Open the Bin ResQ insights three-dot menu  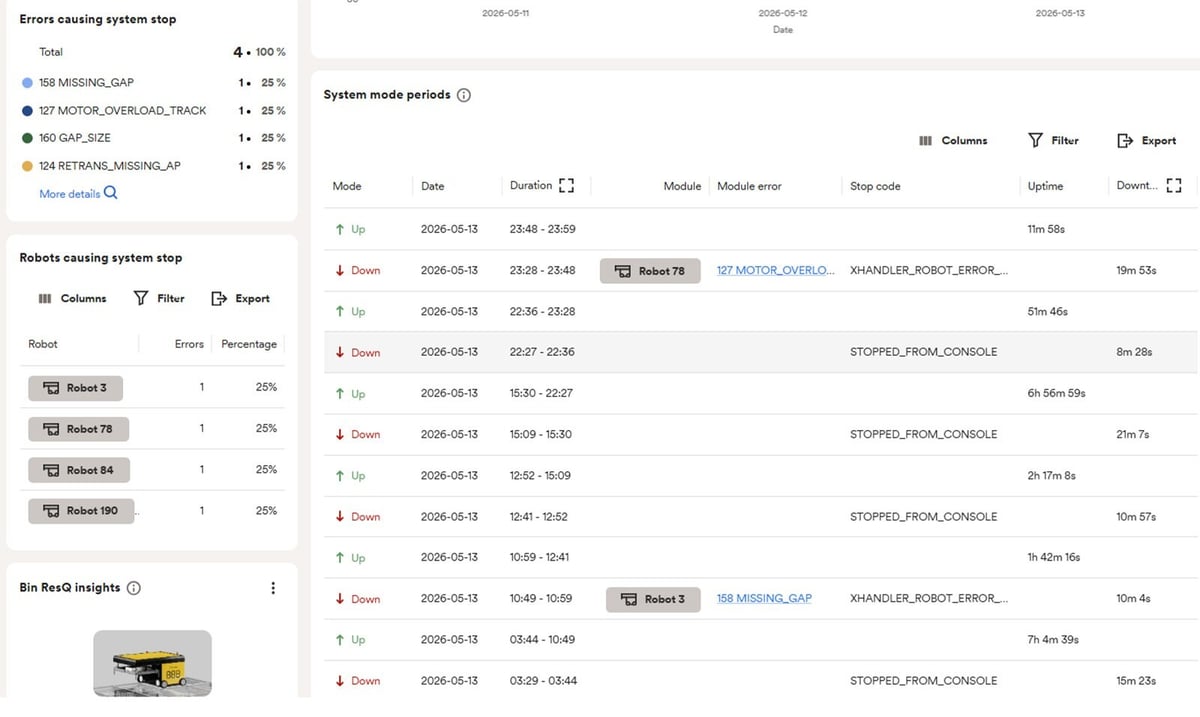(x=273, y=588)
